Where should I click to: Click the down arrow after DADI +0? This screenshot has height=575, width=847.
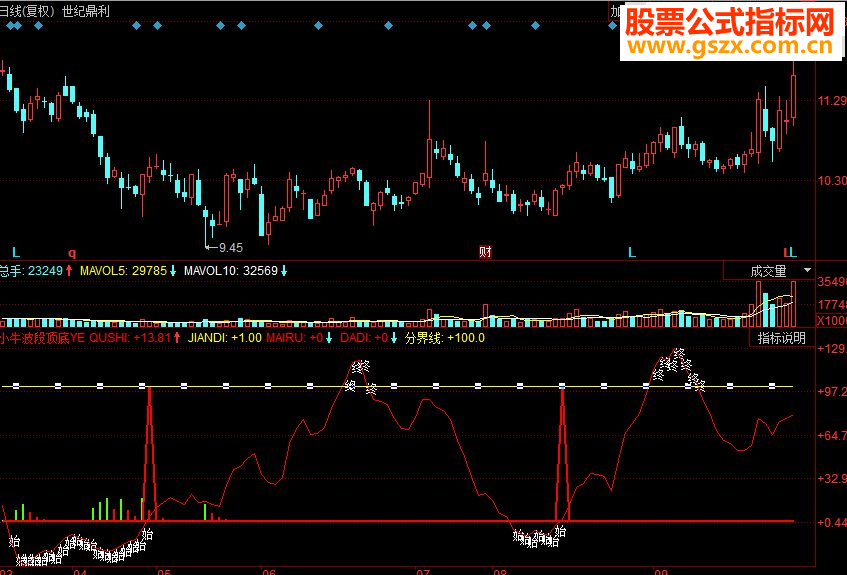tap(394, 338)
